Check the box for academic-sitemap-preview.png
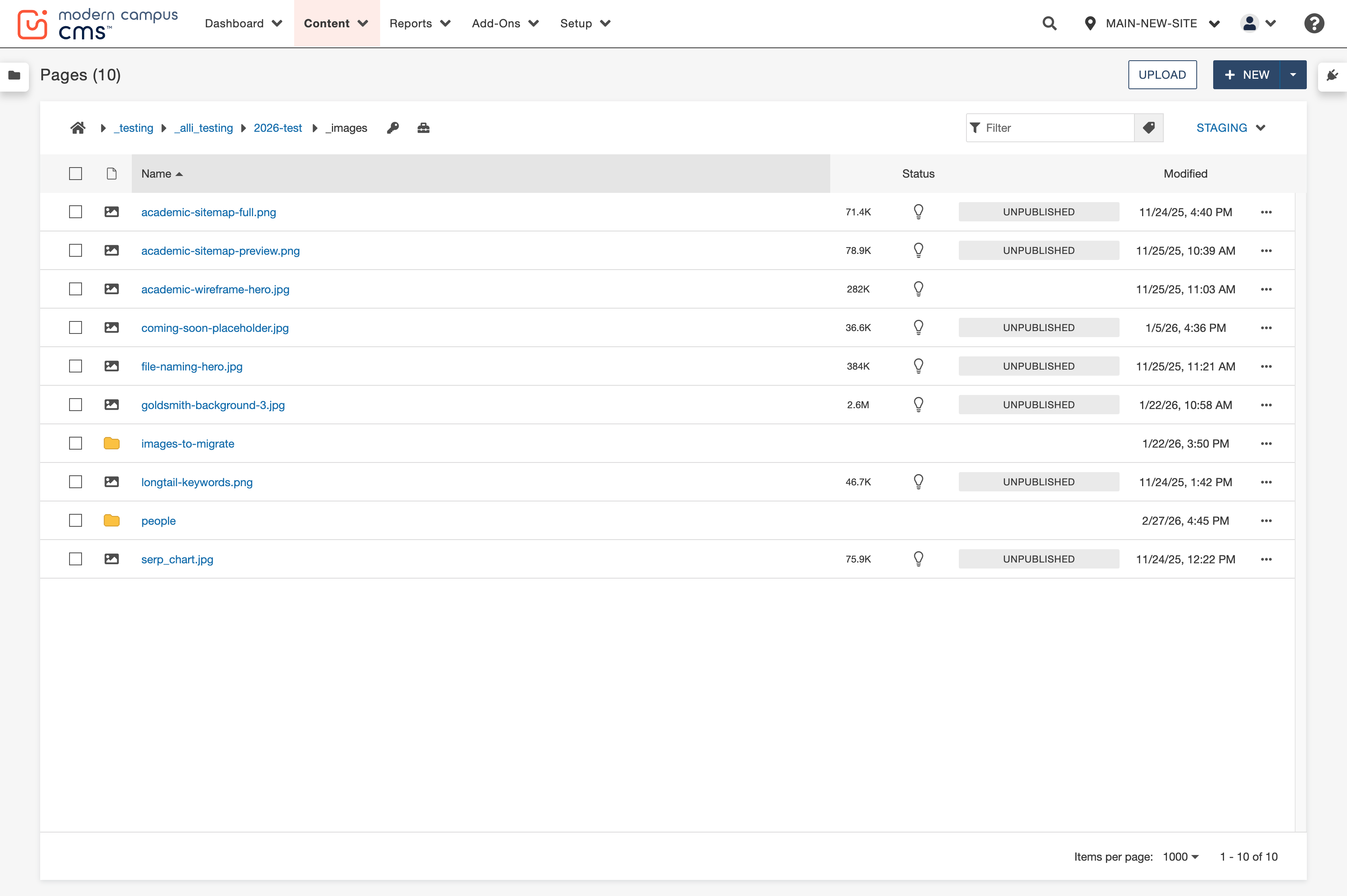Image resolution: width=1347 pixels, height=896 pixels. pos(76,251)
